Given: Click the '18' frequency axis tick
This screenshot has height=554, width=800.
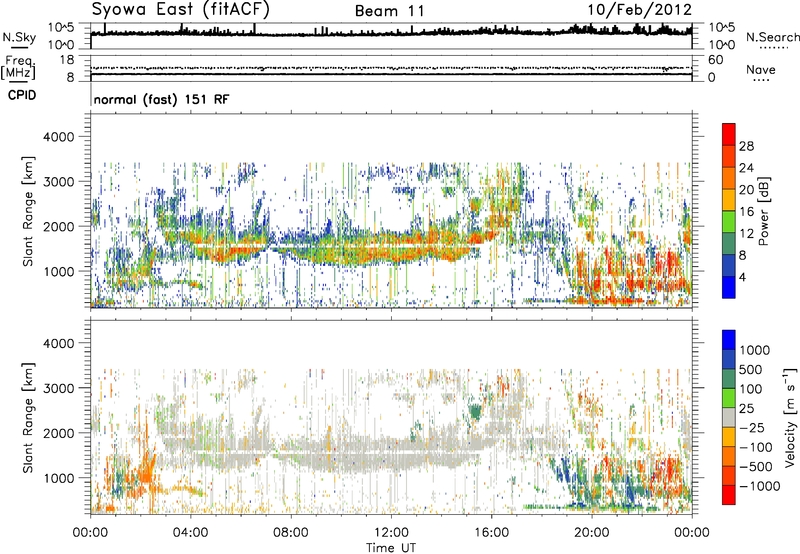Looking at the screenshot, I should pos(67,60).
